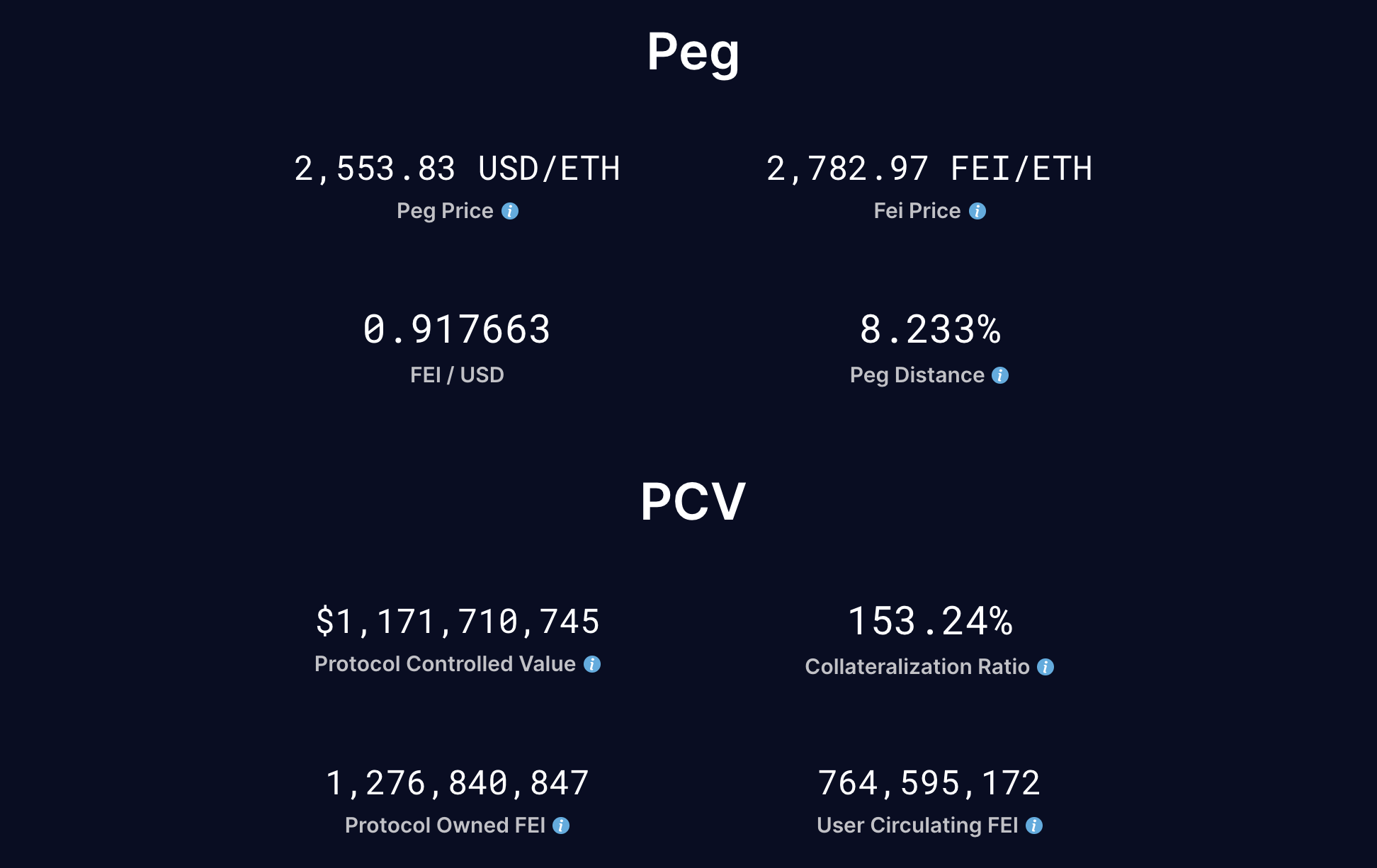Click the Protocol Controlled Value info icon

coord(592,664)
